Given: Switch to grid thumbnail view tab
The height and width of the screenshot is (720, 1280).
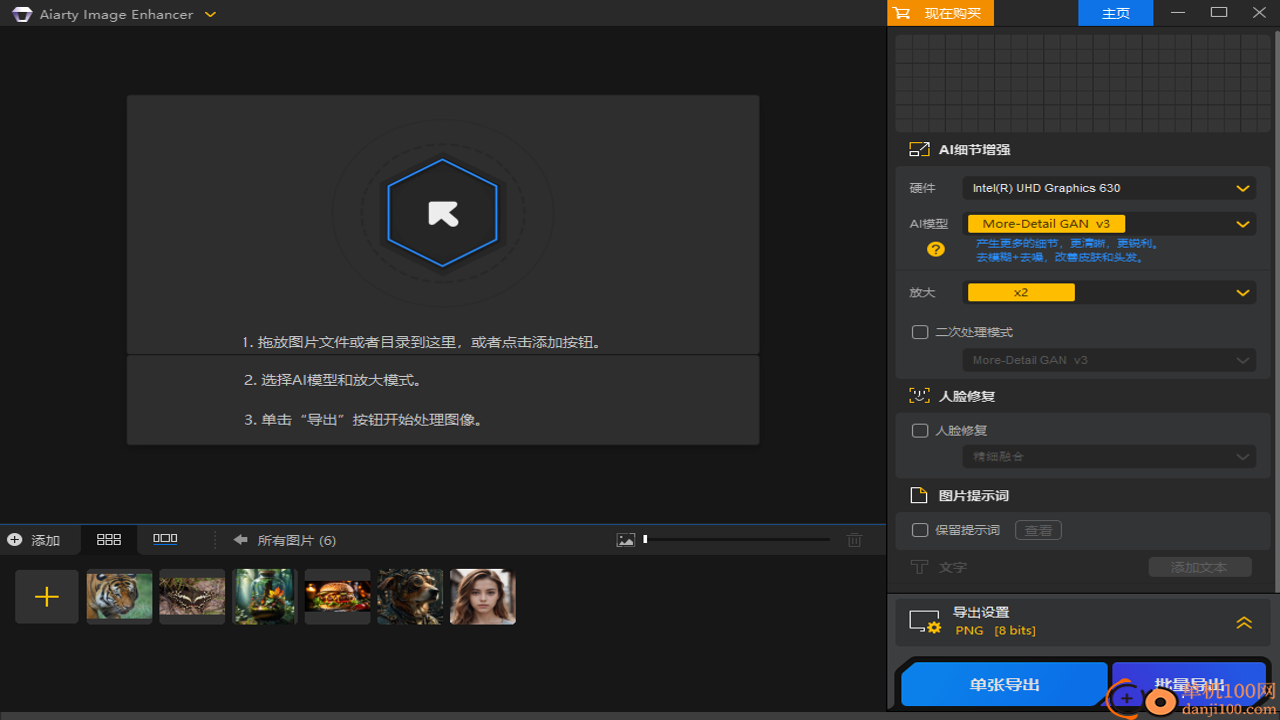Looking at the screenshot, I should [109, 539].
